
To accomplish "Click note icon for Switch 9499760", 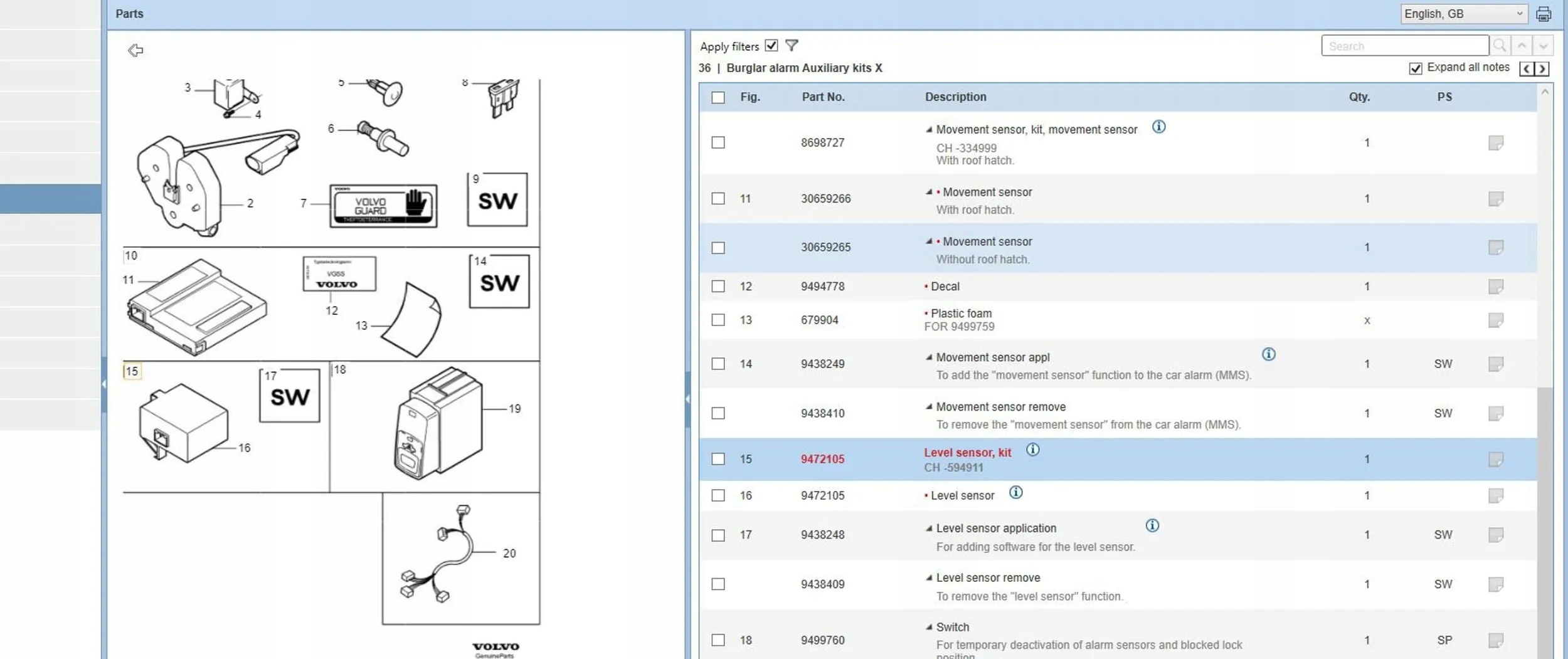I will click(x=1496, y=640).
